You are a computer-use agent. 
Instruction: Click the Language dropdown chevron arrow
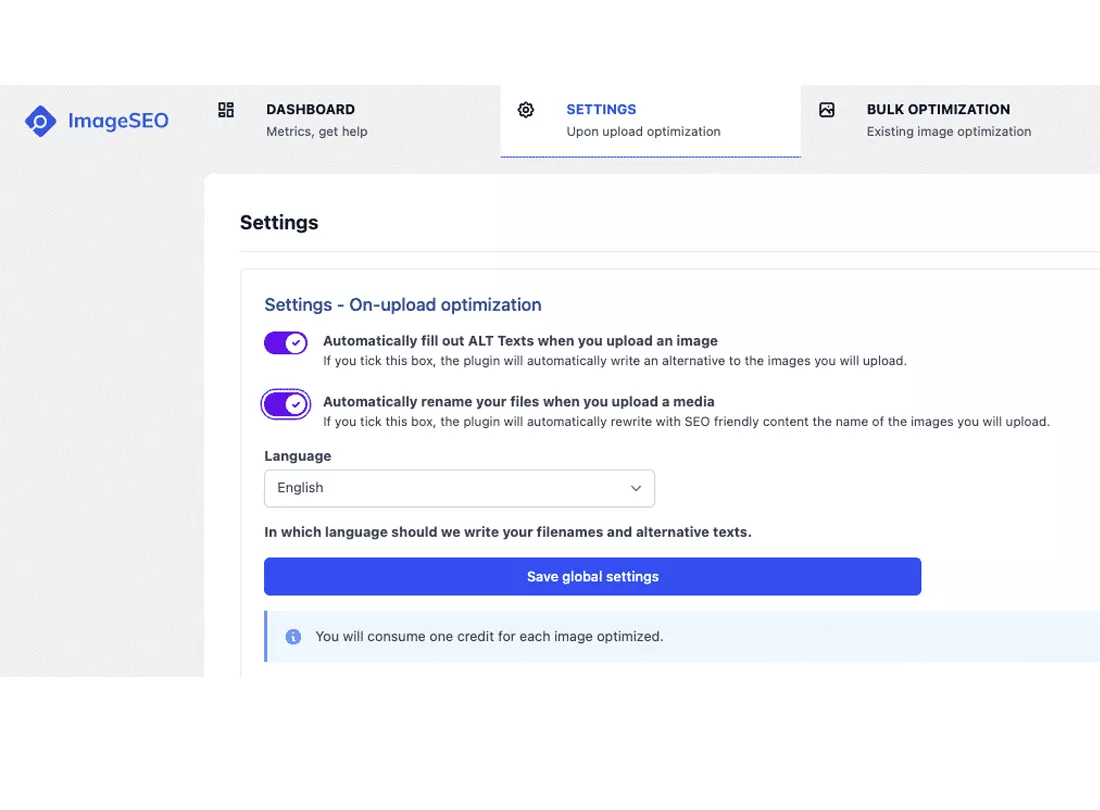click(636, 488)
